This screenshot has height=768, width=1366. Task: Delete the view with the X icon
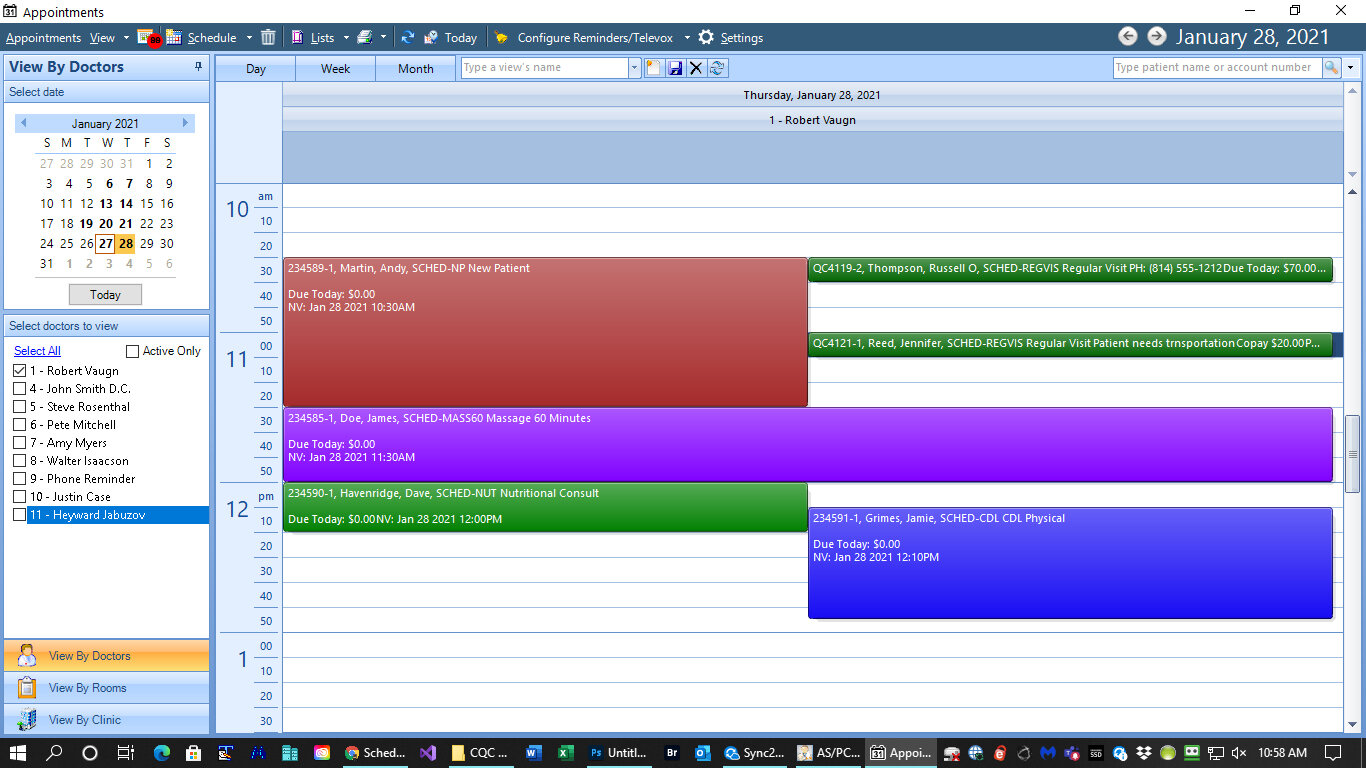[696, 68]
